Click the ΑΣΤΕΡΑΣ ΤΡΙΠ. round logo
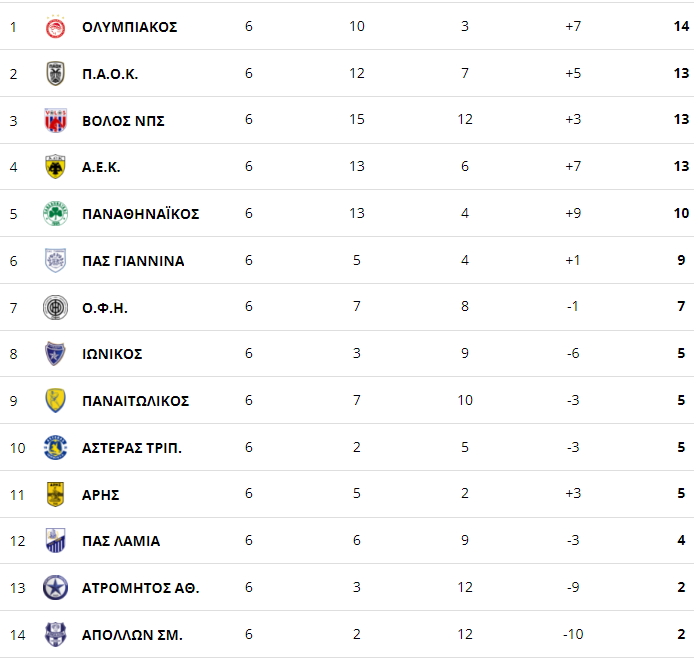694x658 pixels. [55, 447]
